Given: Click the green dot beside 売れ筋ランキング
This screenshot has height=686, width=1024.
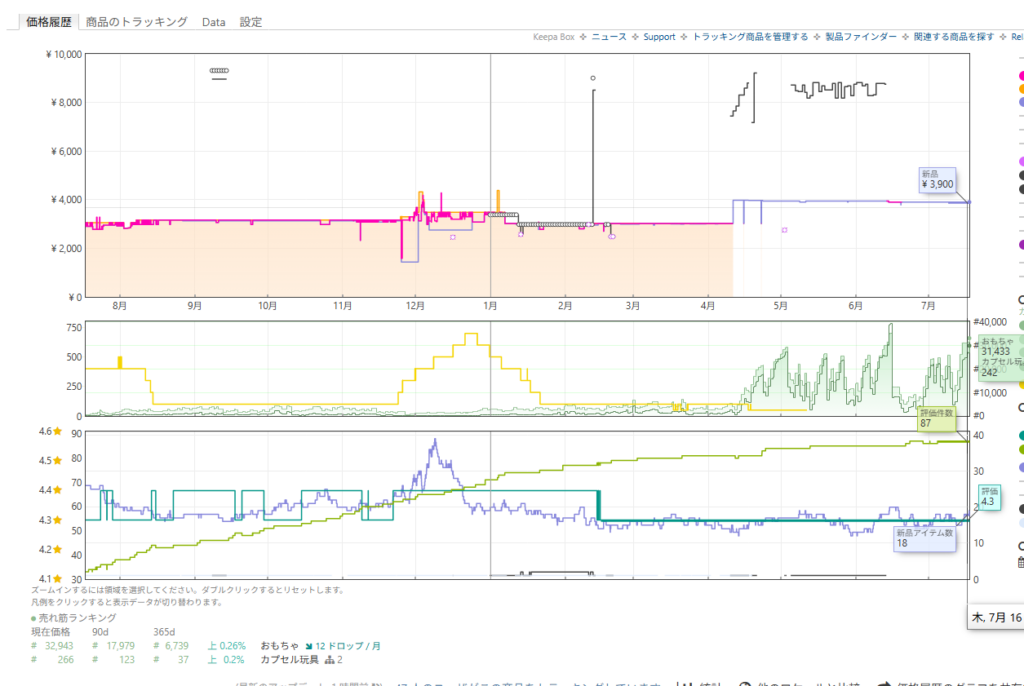Looking at the screenshot, I should point(33,618).
